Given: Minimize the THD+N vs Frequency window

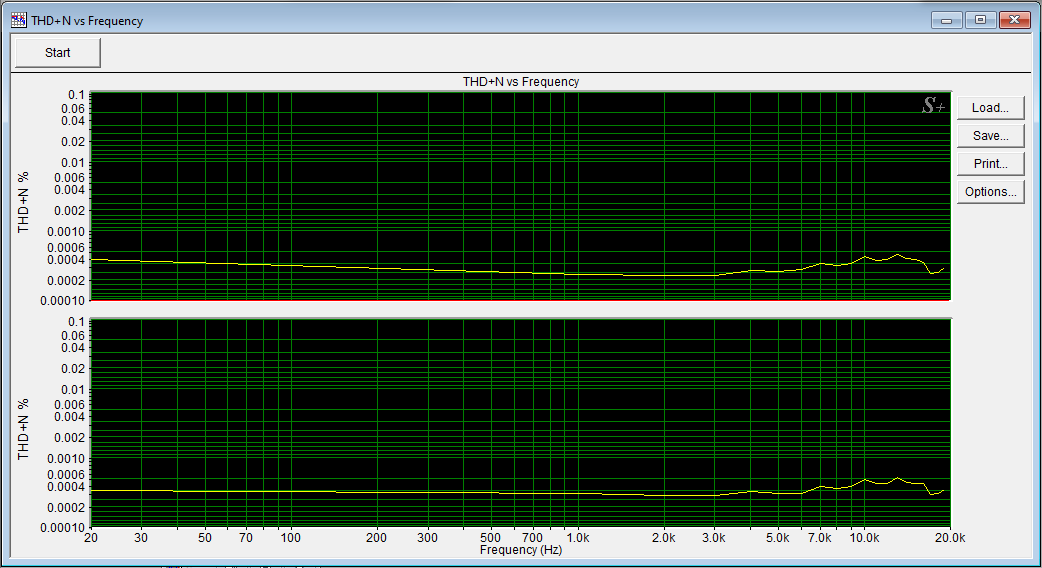Looking at the screenshot, I should point(946,20).
